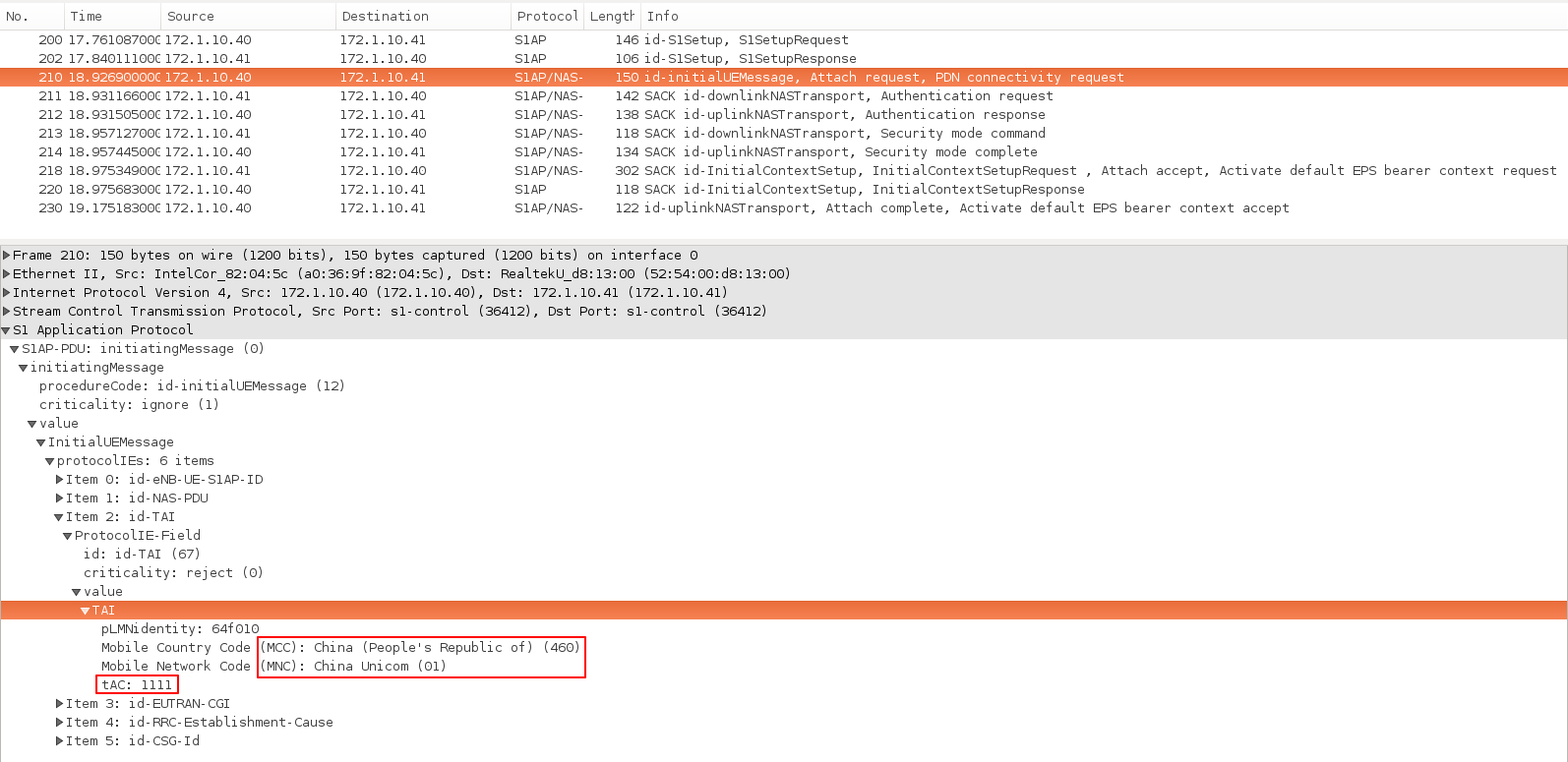This screenshot has height=762, width=1568.
Task: Select packet 213 Security mode command row
Action: click(x=784, y=134)
